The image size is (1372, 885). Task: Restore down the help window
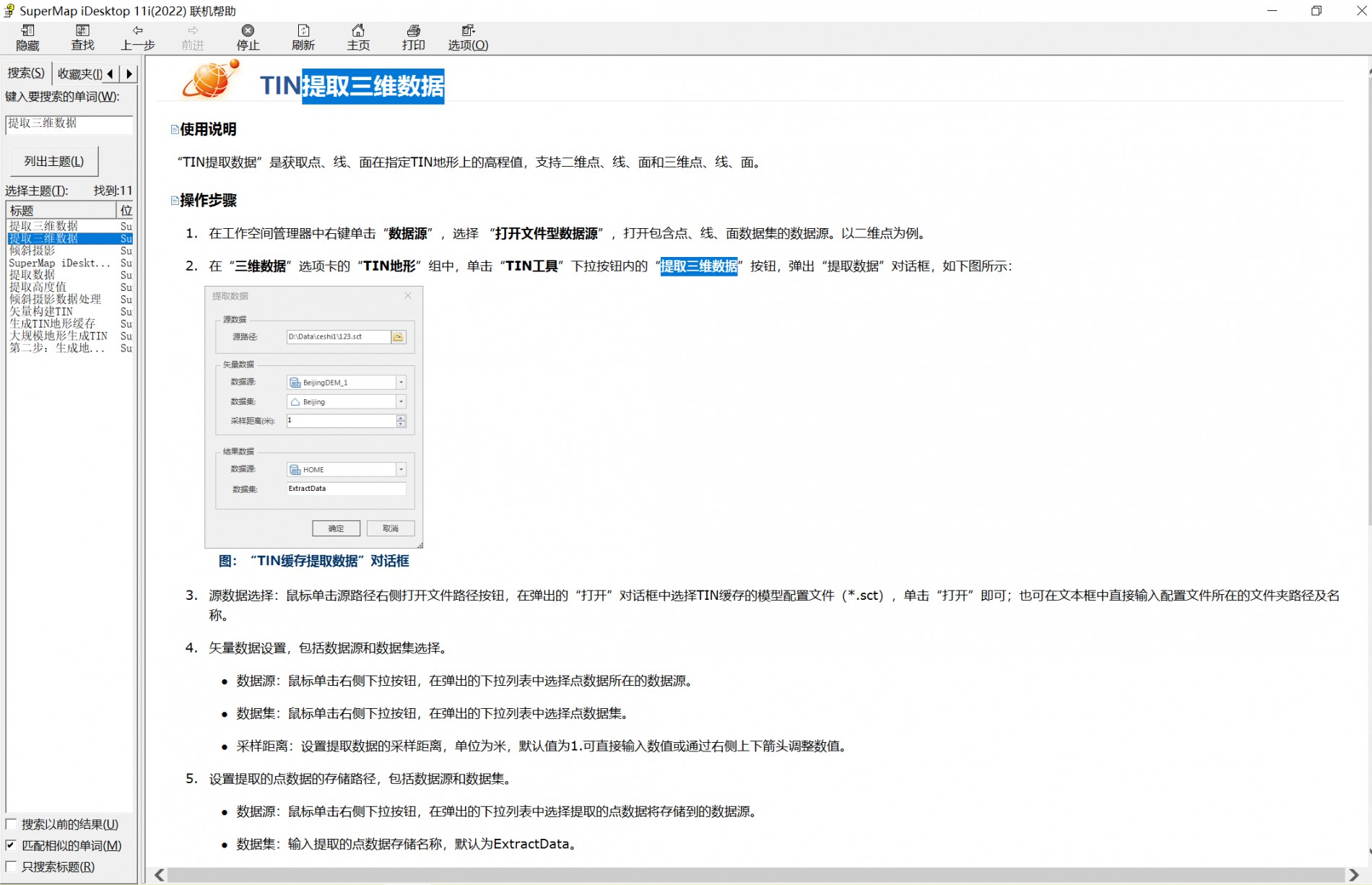1316,11
